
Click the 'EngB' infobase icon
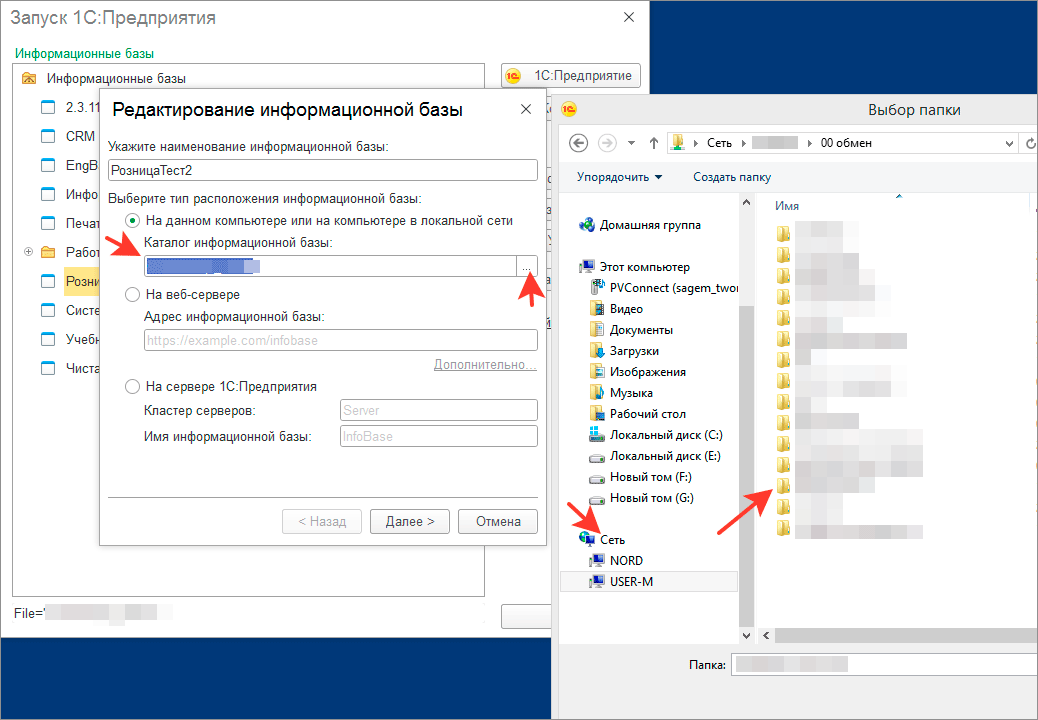pos(48,165)
